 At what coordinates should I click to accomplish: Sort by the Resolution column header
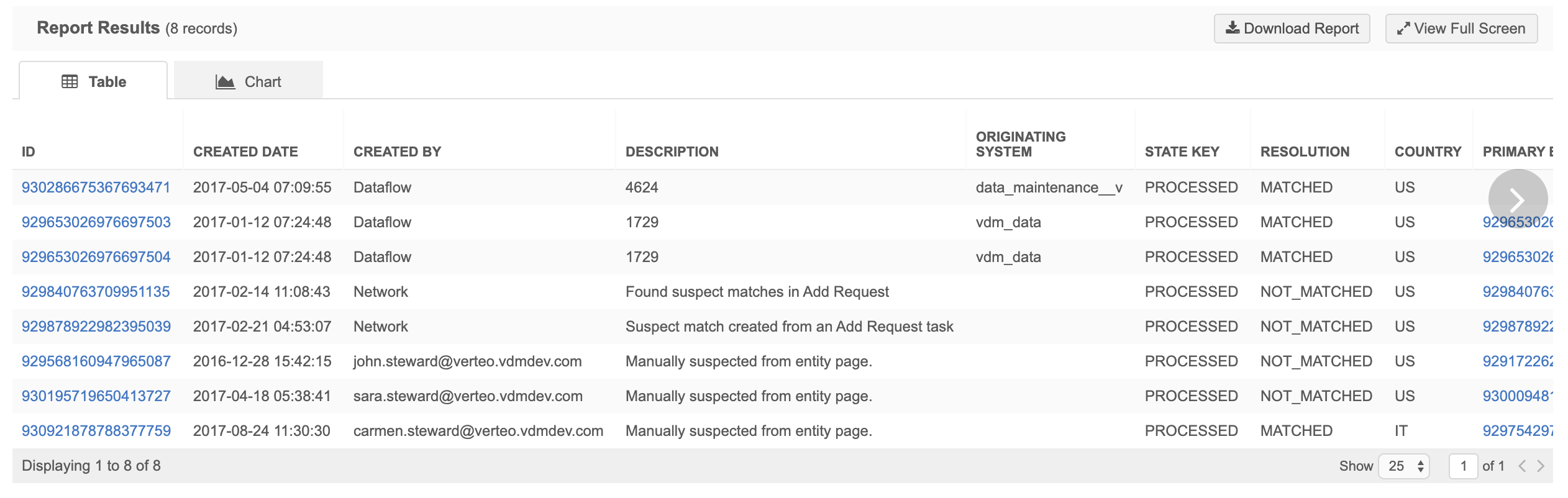[1305, 152]
